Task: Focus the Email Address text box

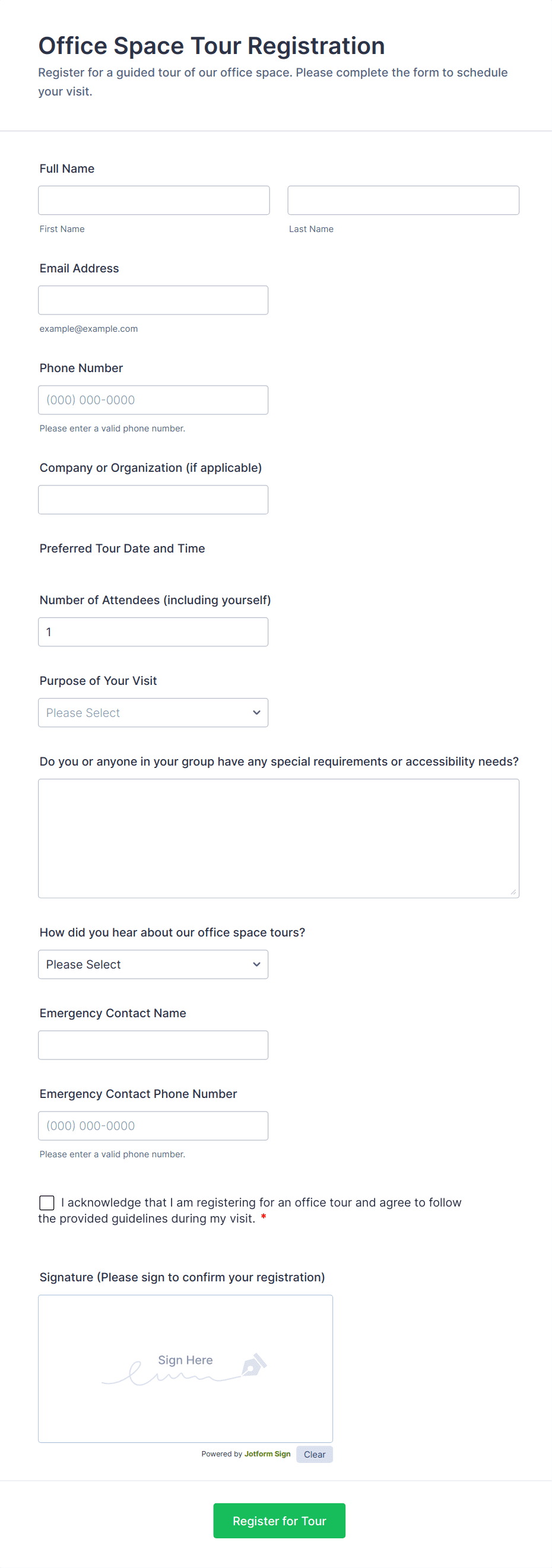Action: click(x=153, y=300)
